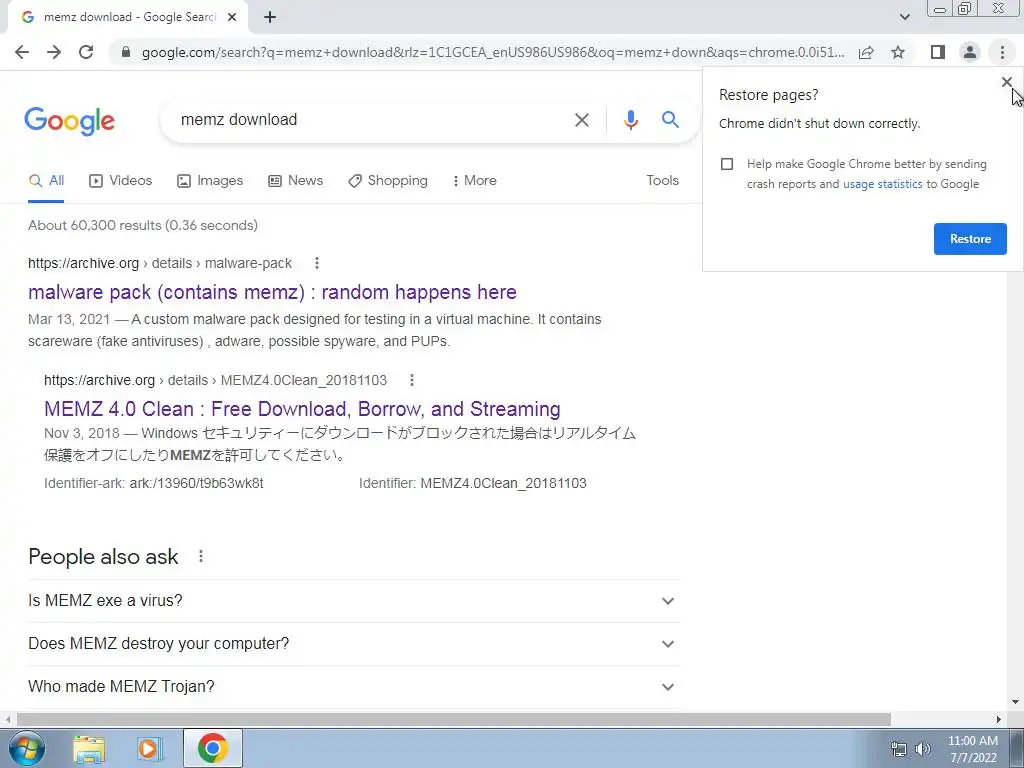
Task: Click the volume speaker tray icon
Action: [923, 749]
